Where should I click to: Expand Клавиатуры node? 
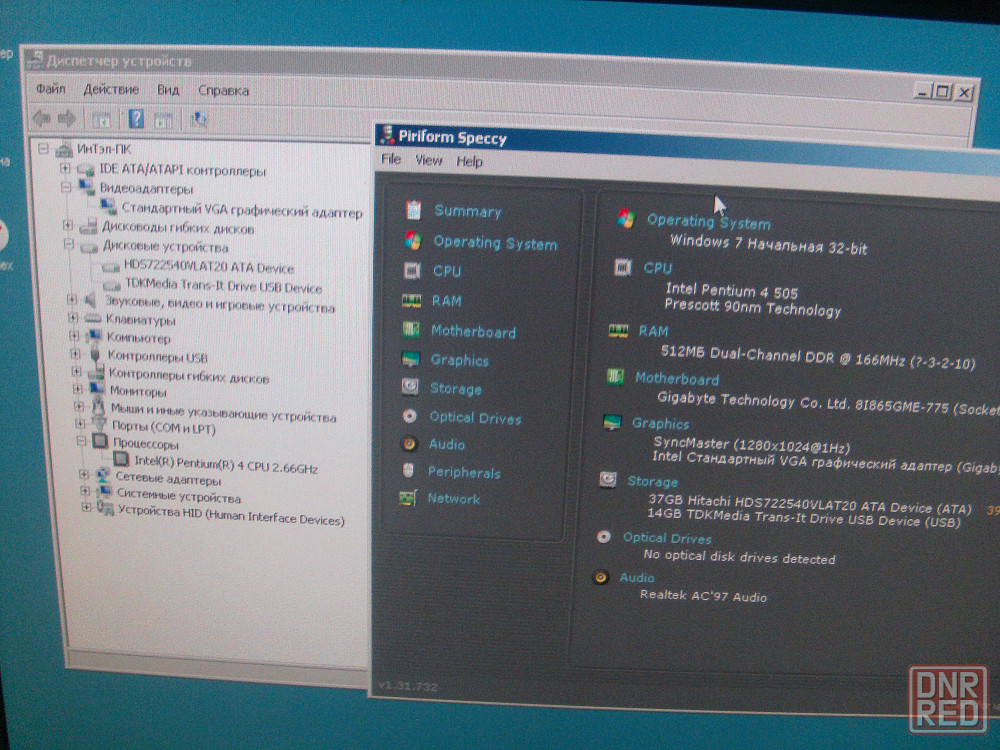73,317
